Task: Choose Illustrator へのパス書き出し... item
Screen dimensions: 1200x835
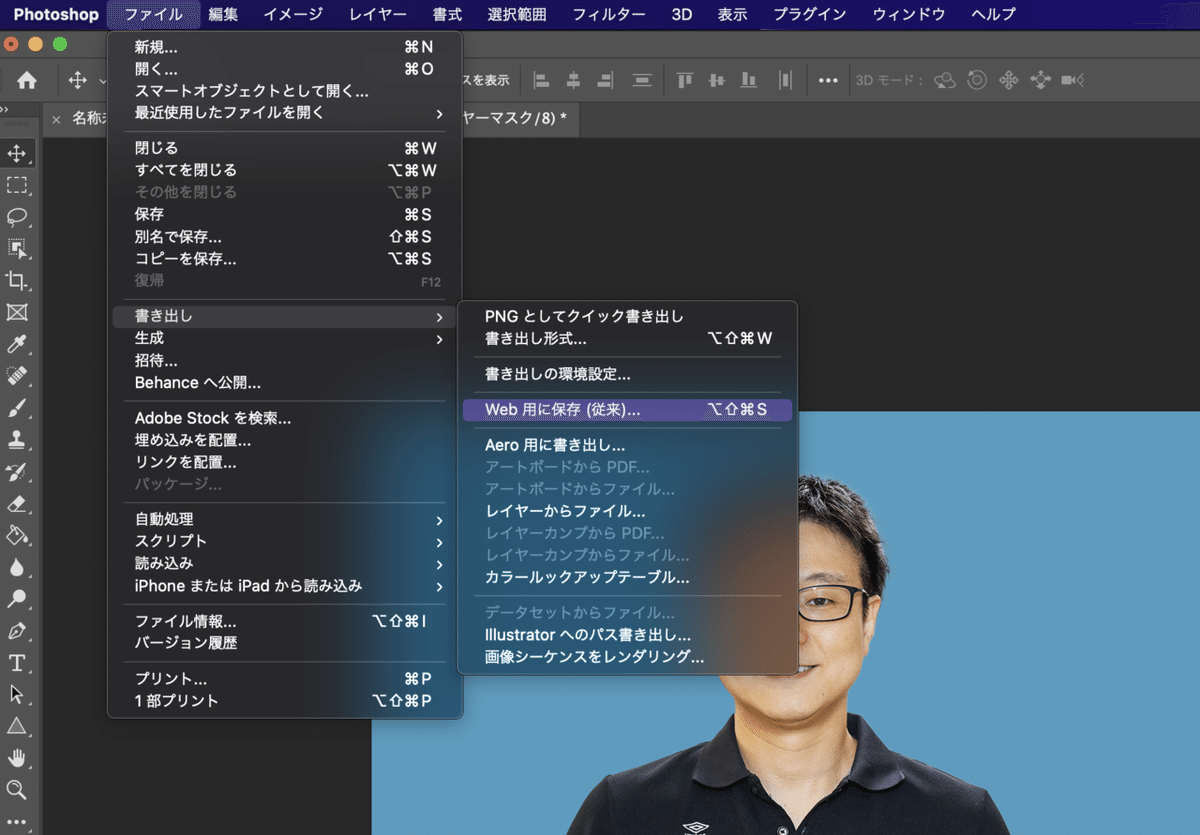Action: 626,635
